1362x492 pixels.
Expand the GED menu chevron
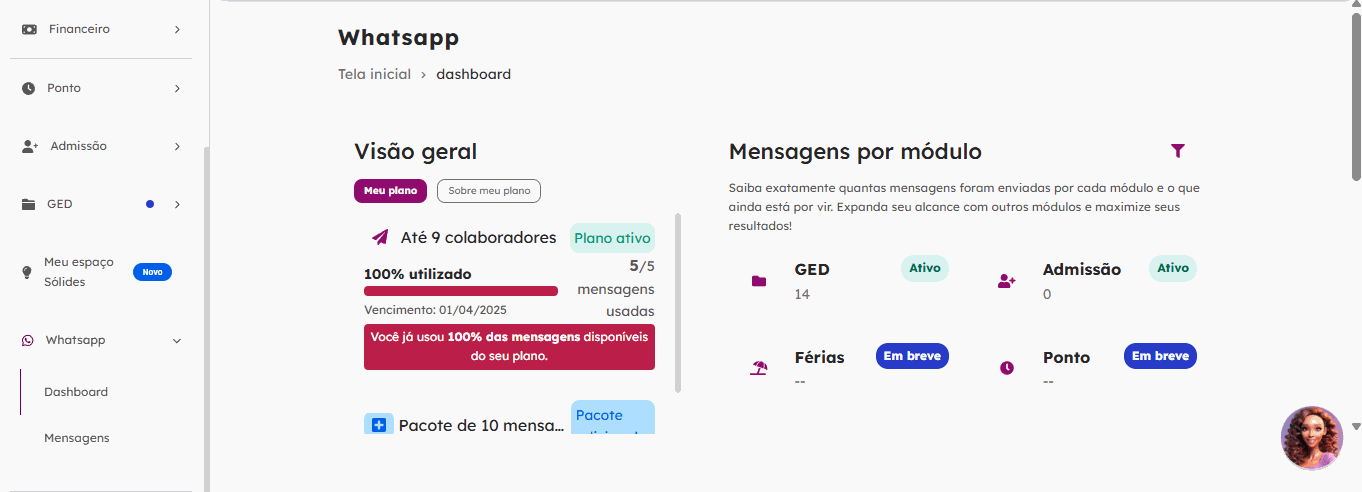coord(177,205)
